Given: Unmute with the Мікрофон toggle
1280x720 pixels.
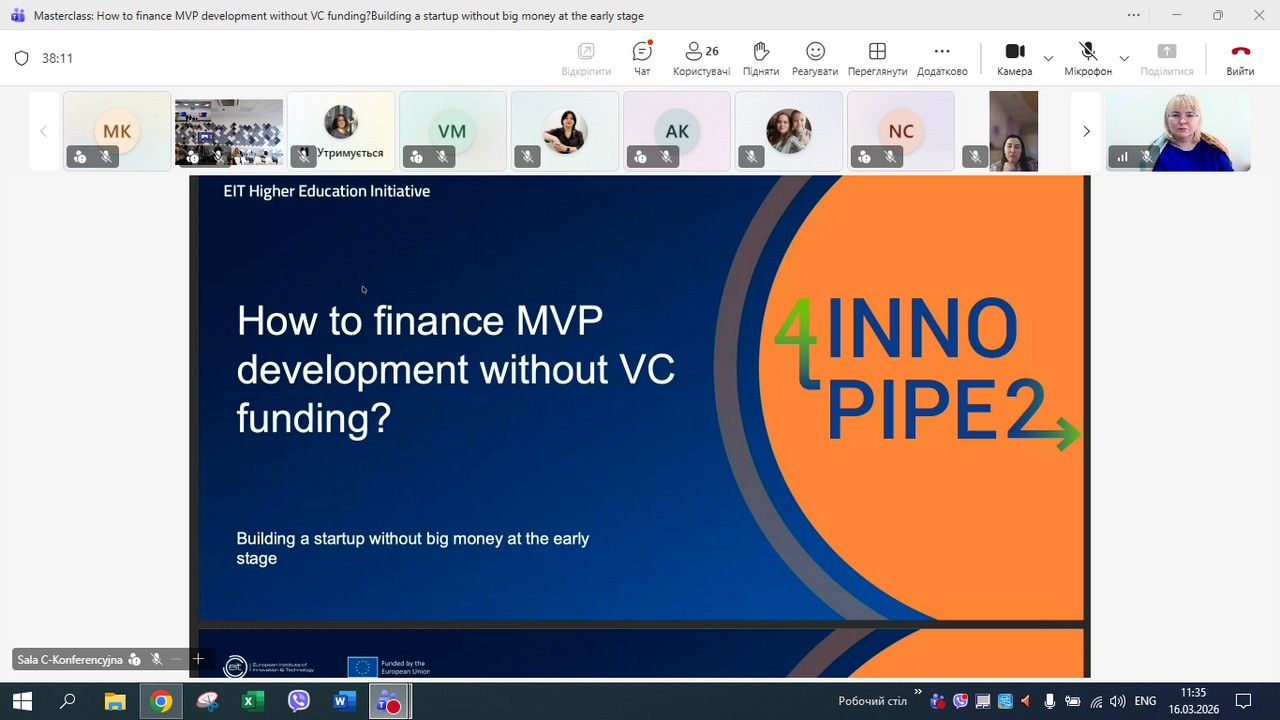Looking at the screenshot, I should pyautogui.click(x=1088, y=58).
